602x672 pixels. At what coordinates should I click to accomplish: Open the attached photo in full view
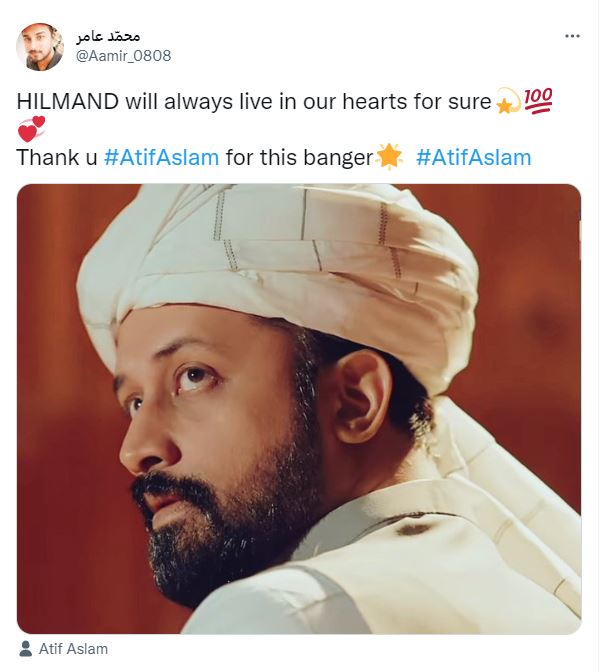299,409
